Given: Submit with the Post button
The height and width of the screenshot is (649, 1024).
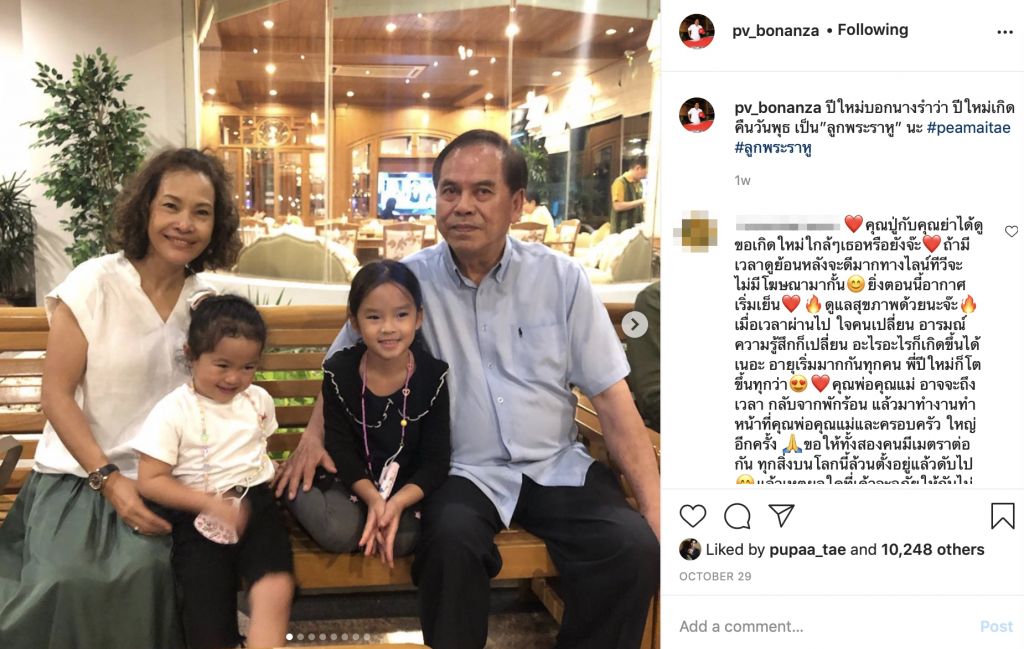Looking at the screenshot, I should pos(997,627).
